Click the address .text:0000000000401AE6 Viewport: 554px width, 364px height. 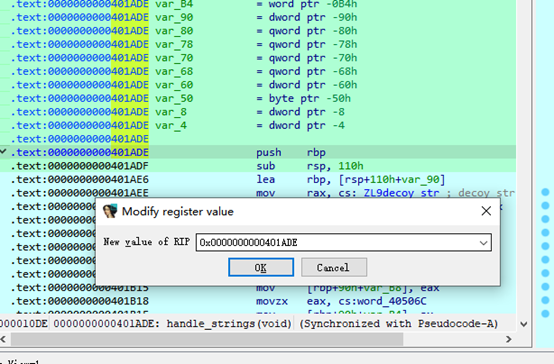click(x=79, y=180)
